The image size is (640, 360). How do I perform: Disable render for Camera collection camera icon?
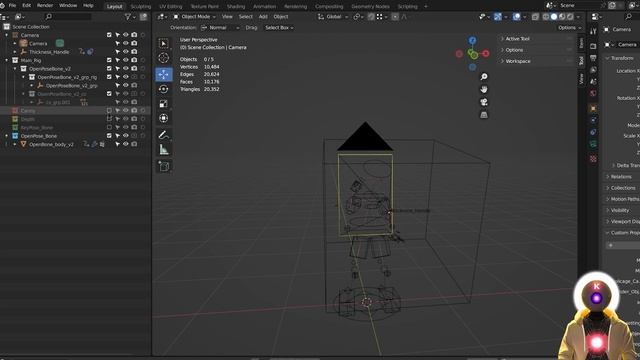(134, 35)
